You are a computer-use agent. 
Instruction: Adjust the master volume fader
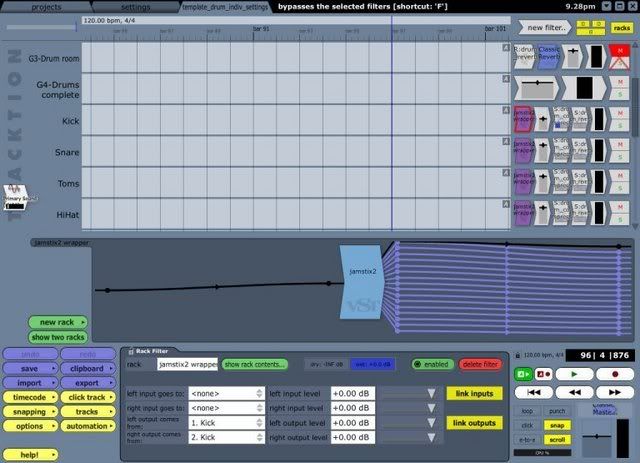click(x=594, y=437)
